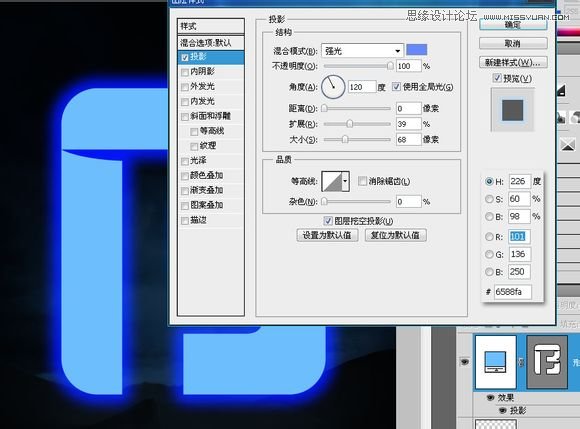Toggle 使用全局光 checkbox
Screen dimensions: 580x429
tap(396, 87)
